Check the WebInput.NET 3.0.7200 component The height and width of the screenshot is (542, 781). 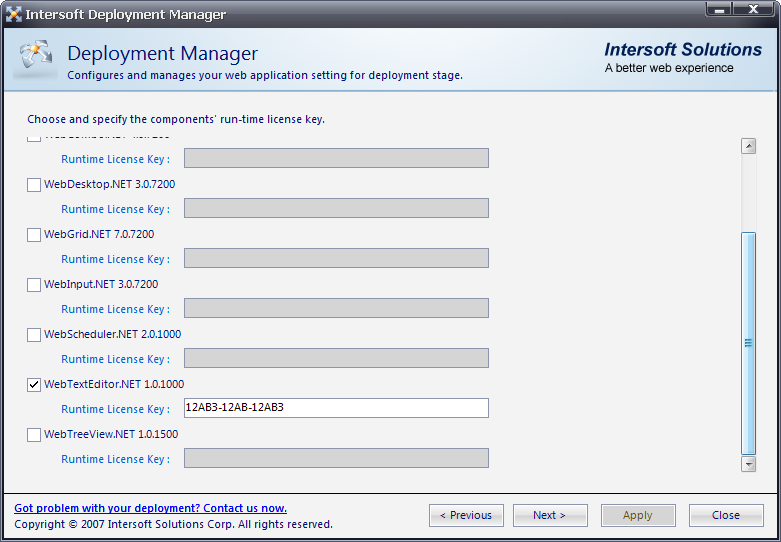coord(34,285)
